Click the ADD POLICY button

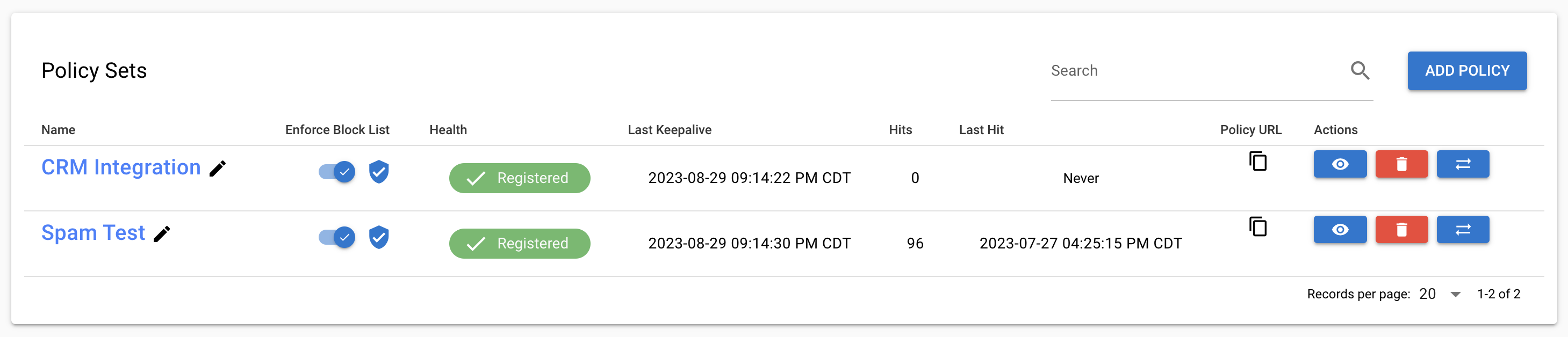[x=1467, y=70]
